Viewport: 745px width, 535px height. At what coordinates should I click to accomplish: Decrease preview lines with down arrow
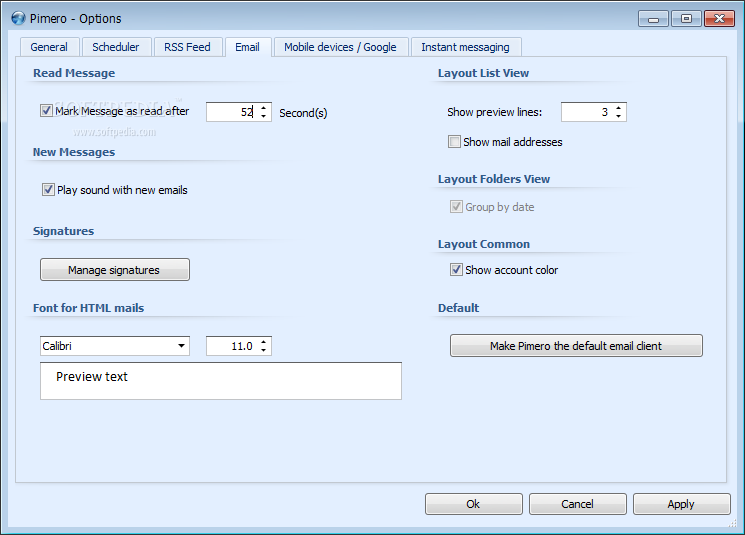pos(619,116)
